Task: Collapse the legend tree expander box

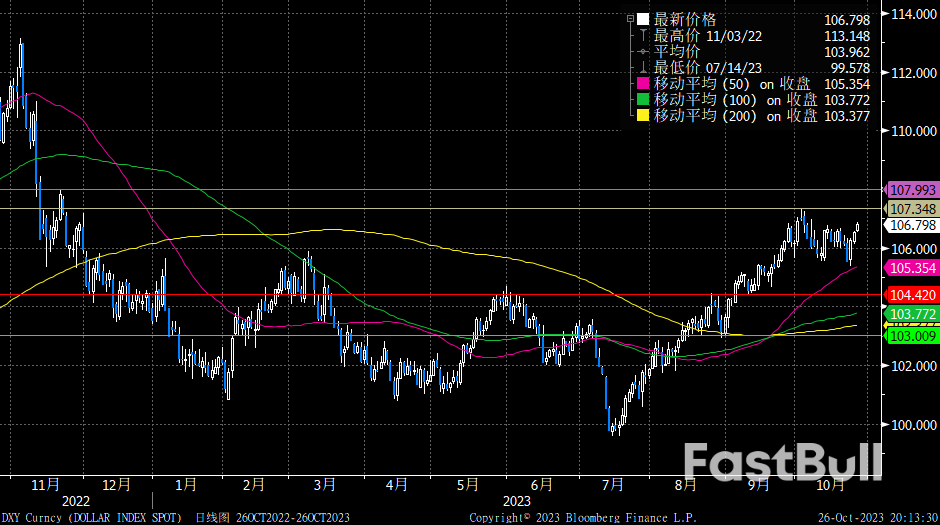Action: click(630, 19)
